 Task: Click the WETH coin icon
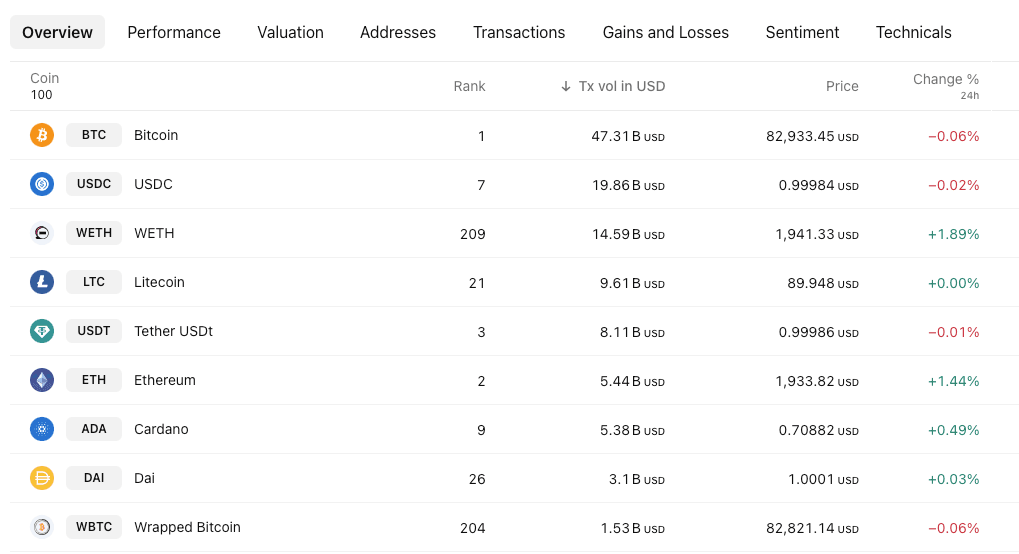[x=42, y=233]
